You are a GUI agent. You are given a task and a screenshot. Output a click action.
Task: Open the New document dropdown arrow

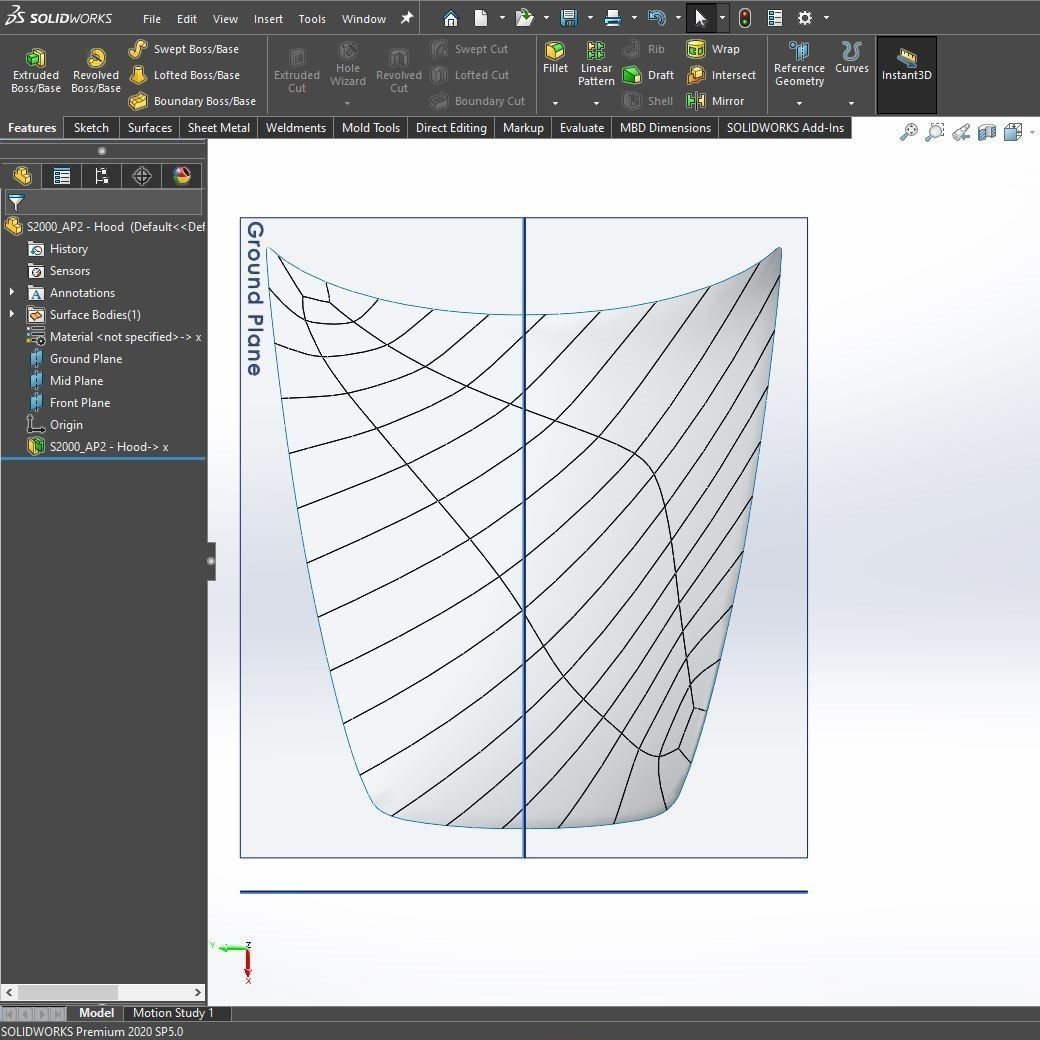(x=502, y=18)
